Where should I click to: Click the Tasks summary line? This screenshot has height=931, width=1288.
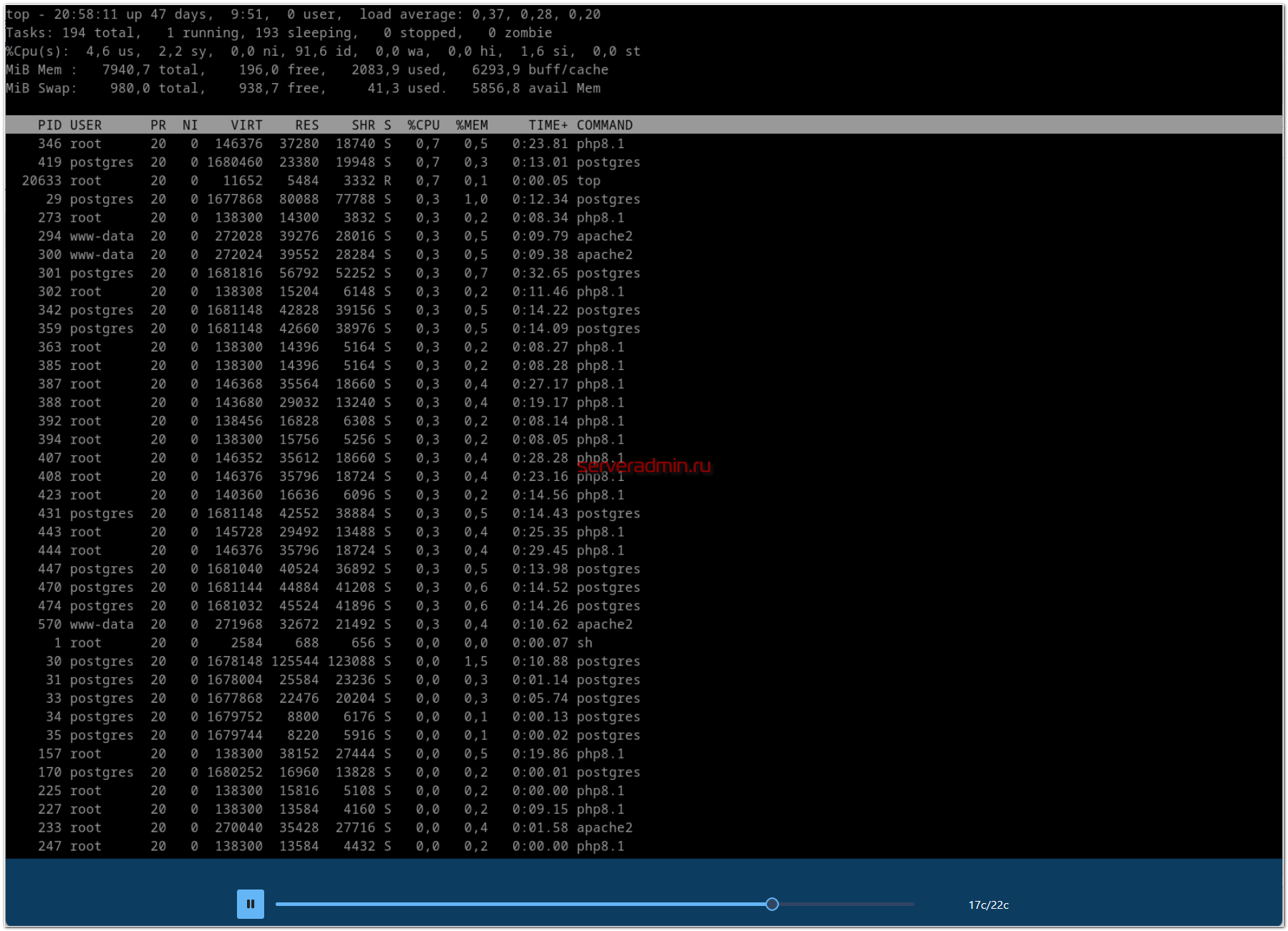tap(278, 33)
